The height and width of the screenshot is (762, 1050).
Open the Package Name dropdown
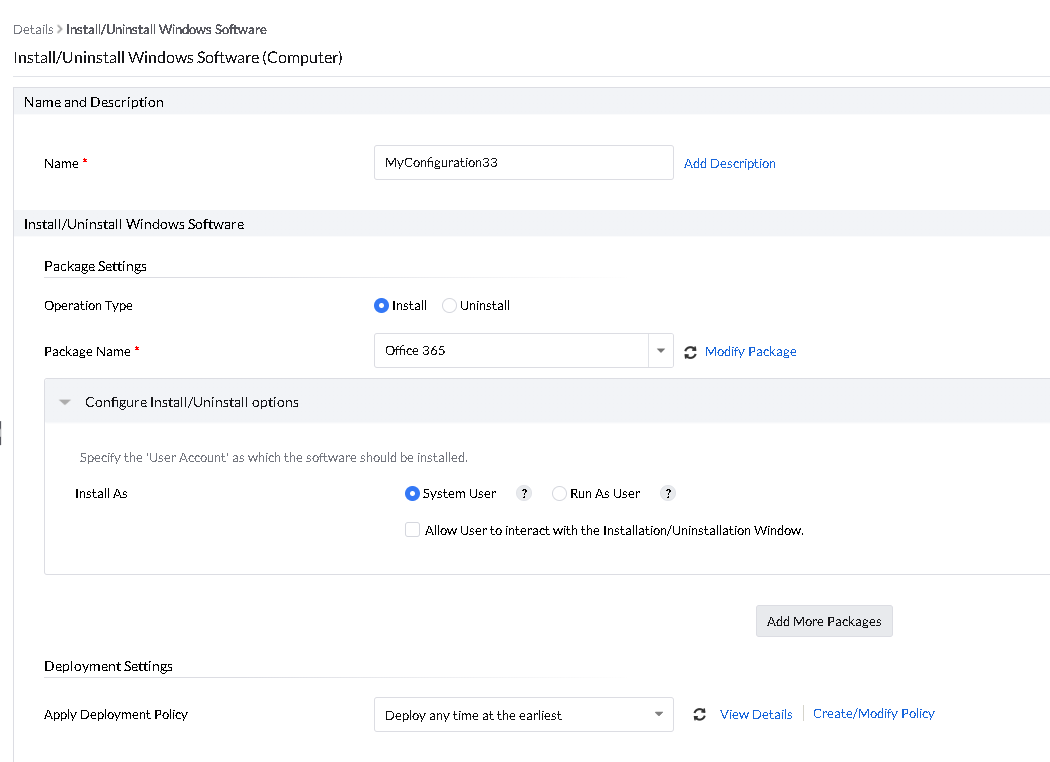660,351
